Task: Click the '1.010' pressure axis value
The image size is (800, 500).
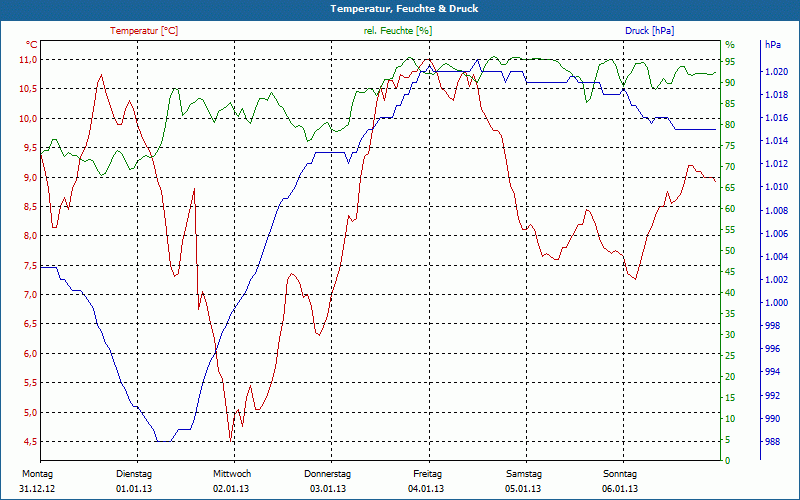Action: coord(776,187)
